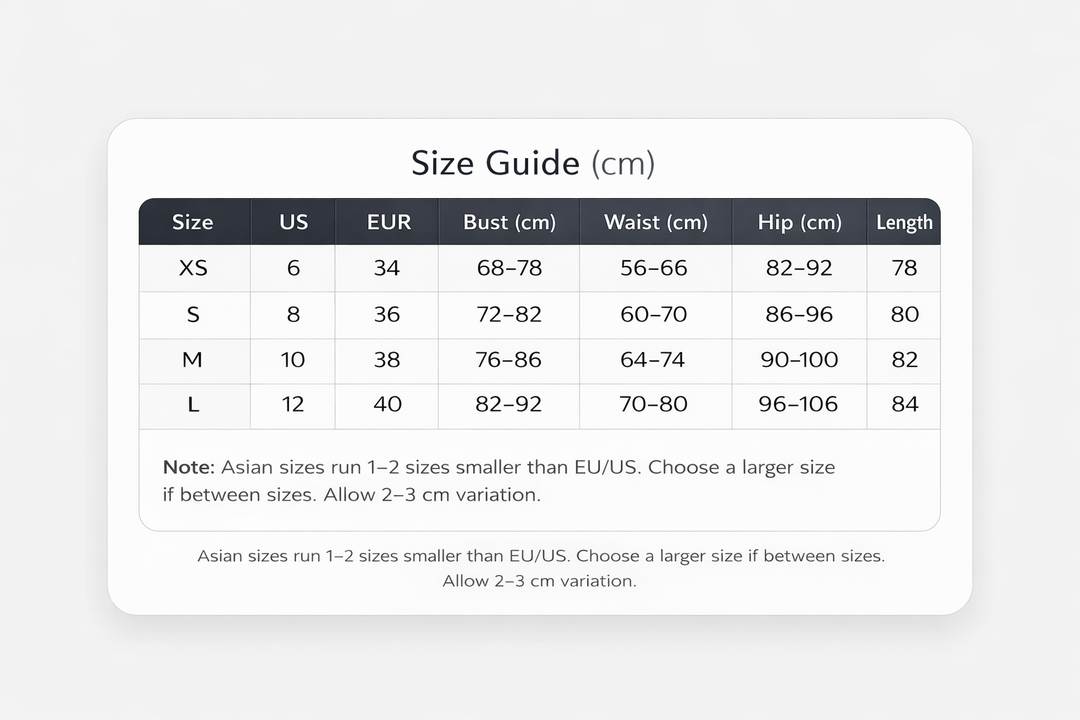This screenshot has width=1080, height=720.
Task: Select the Length value 84 for size L
Action: pyautogui.click(x=904, y=405)
